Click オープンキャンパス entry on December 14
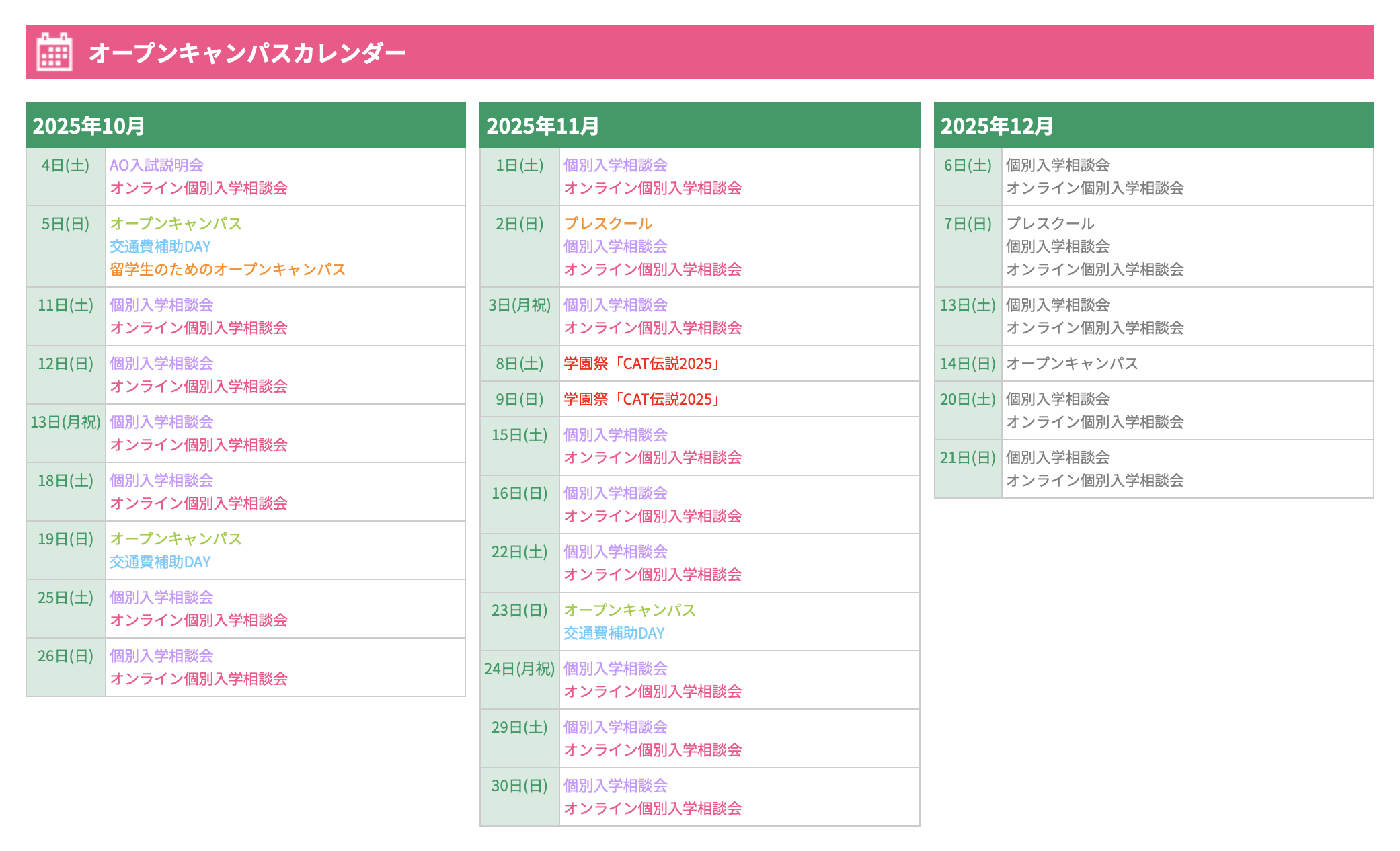 (x=1071, y=364)
